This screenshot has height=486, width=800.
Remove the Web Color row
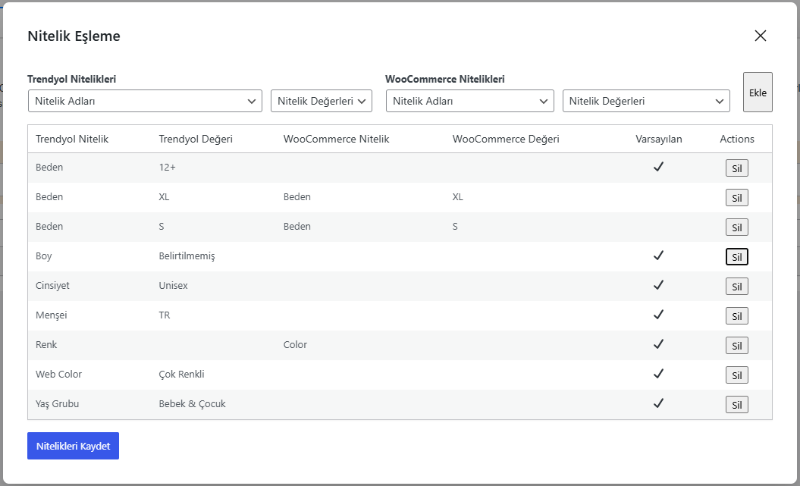(737, 375)
